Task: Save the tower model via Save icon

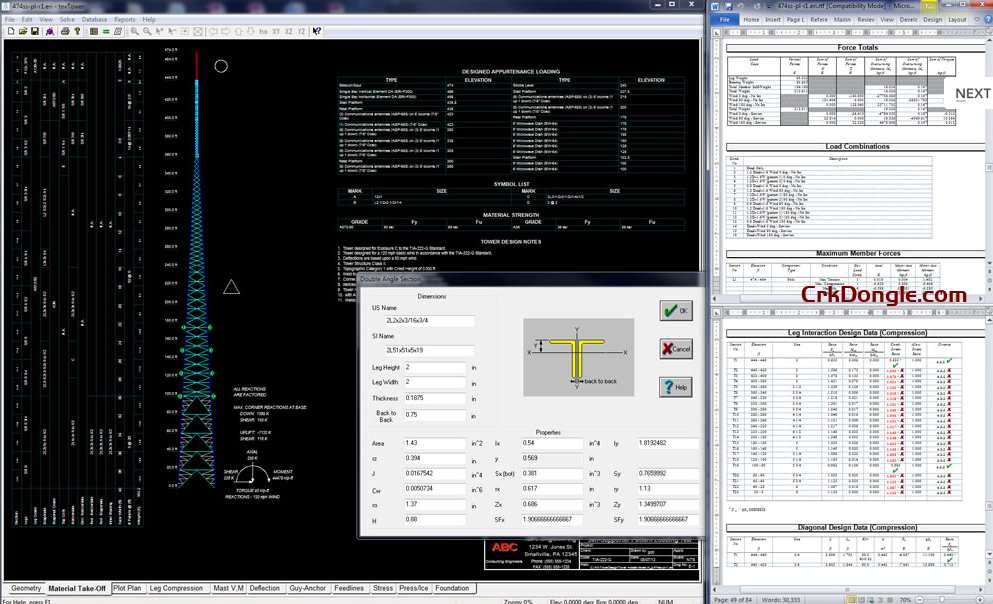Action: (35, 32)
